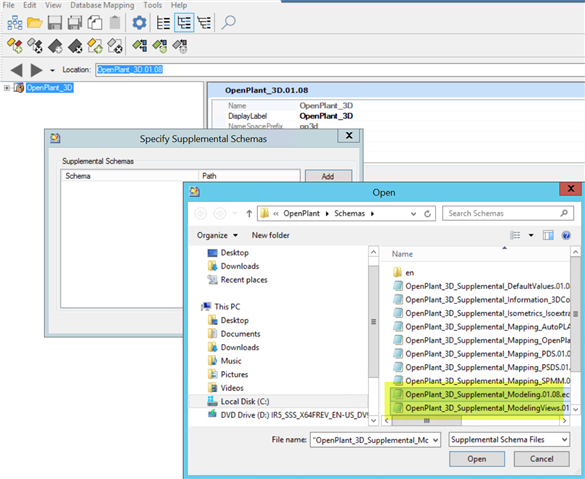Click the change view icon in the Open dialog
585x479 pixels.
tap(515, 235)
